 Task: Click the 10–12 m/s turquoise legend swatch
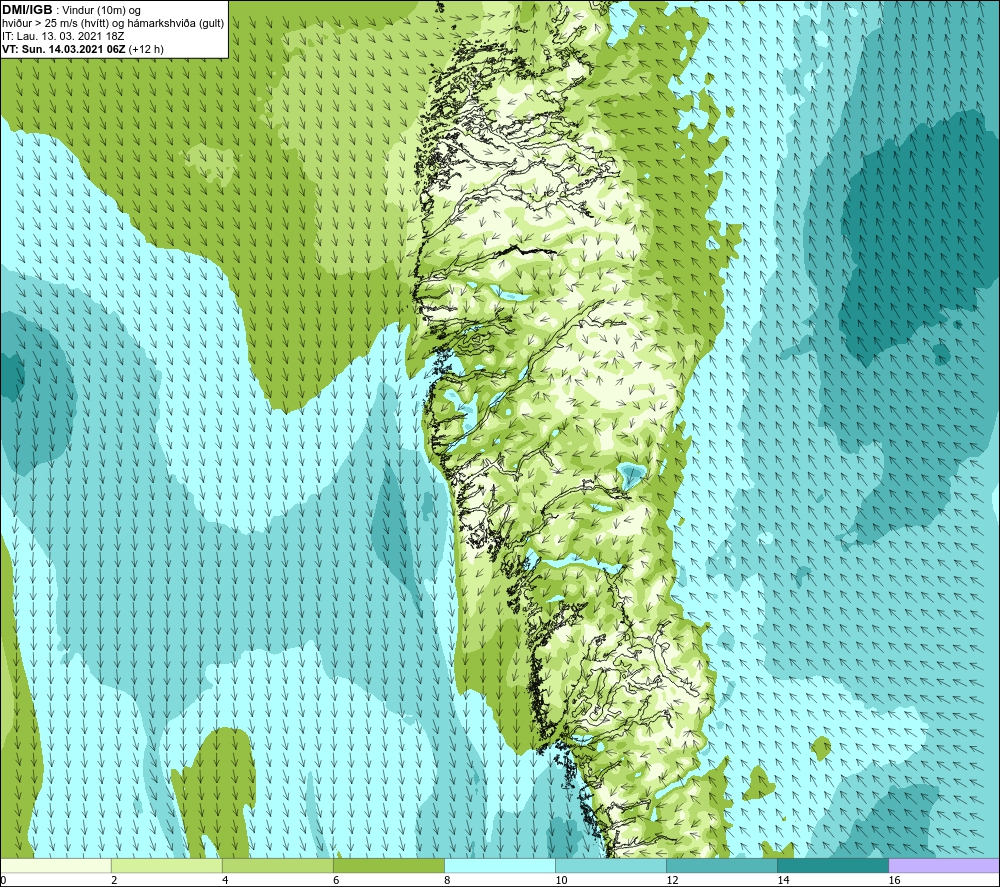coord(611,865)
